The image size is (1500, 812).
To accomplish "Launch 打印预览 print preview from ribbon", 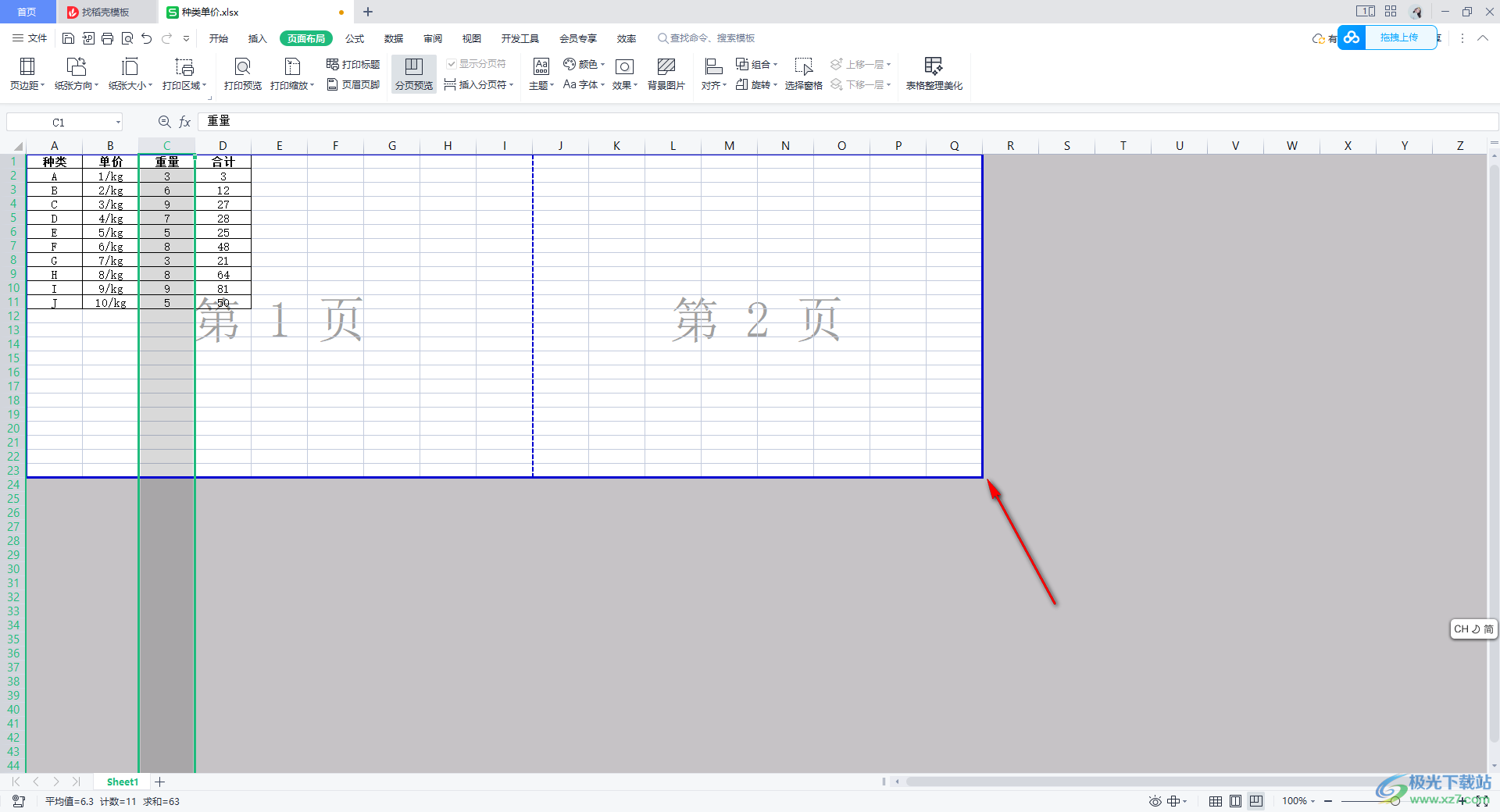I will click(x=243, y=74).
